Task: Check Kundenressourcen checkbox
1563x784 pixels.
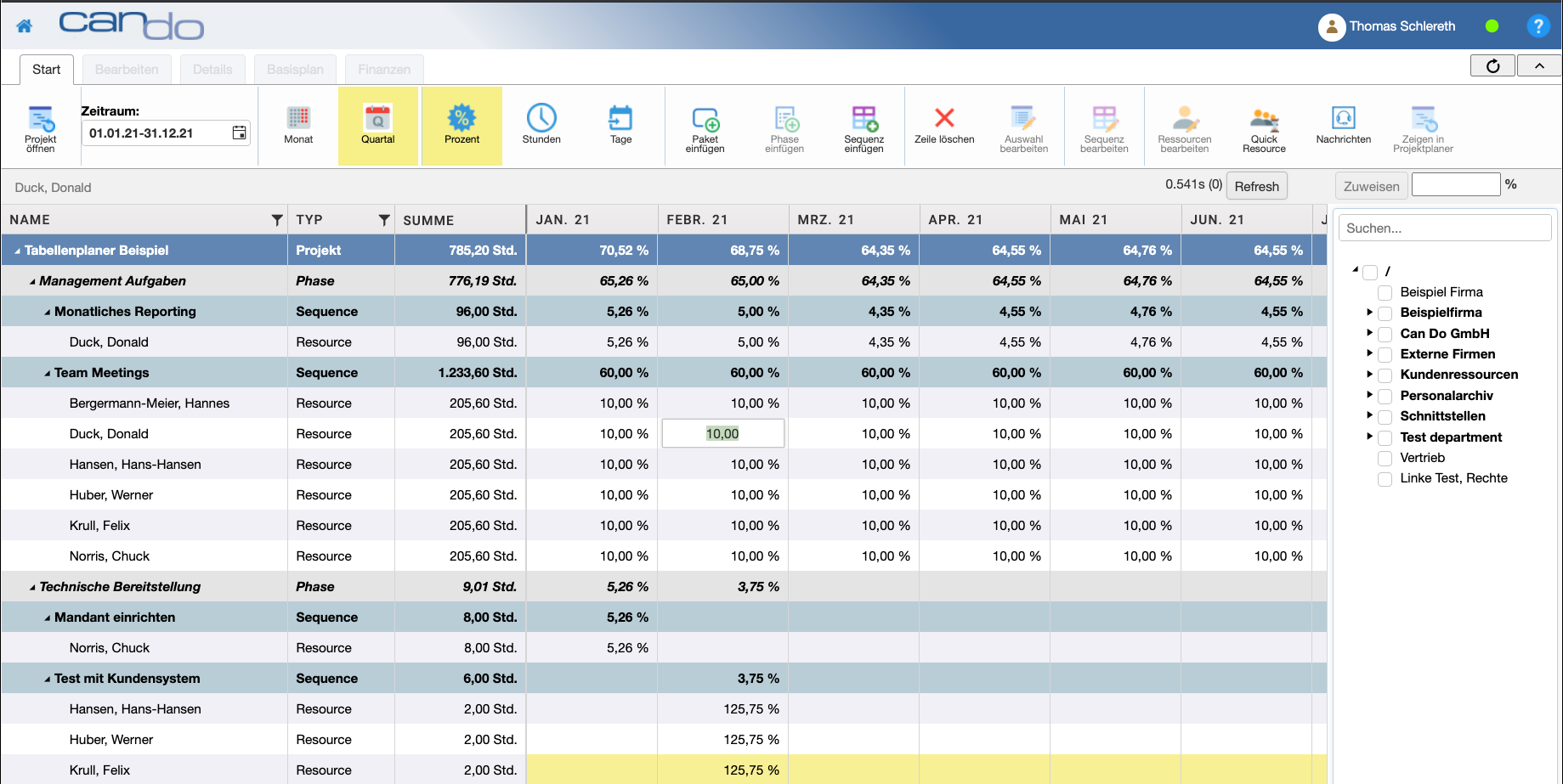Action: pos(1385,375)
